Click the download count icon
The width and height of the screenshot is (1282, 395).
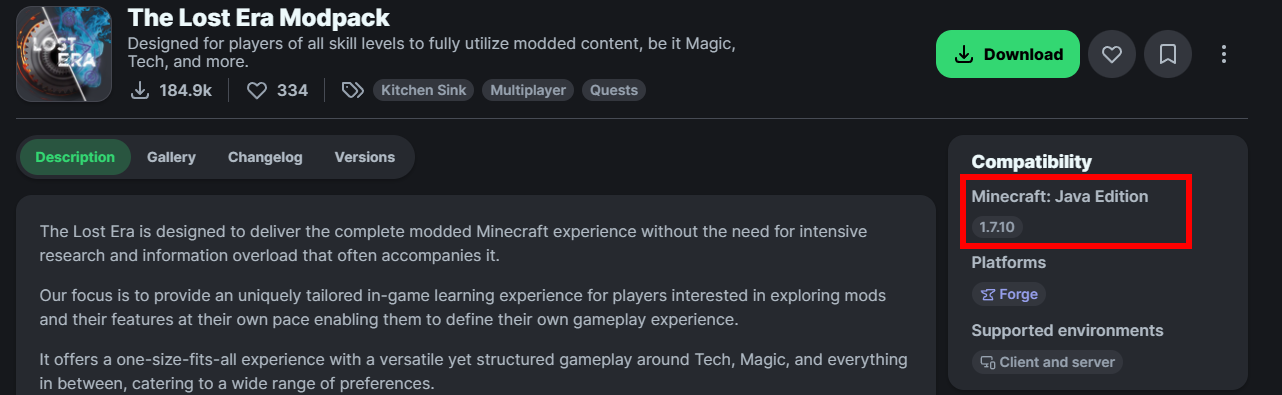140,90
